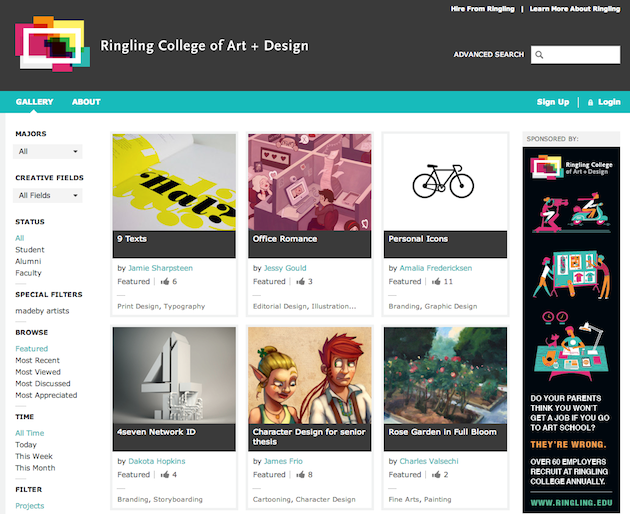Open the 9 Texts thumbnail

click(x=174, y=182)
